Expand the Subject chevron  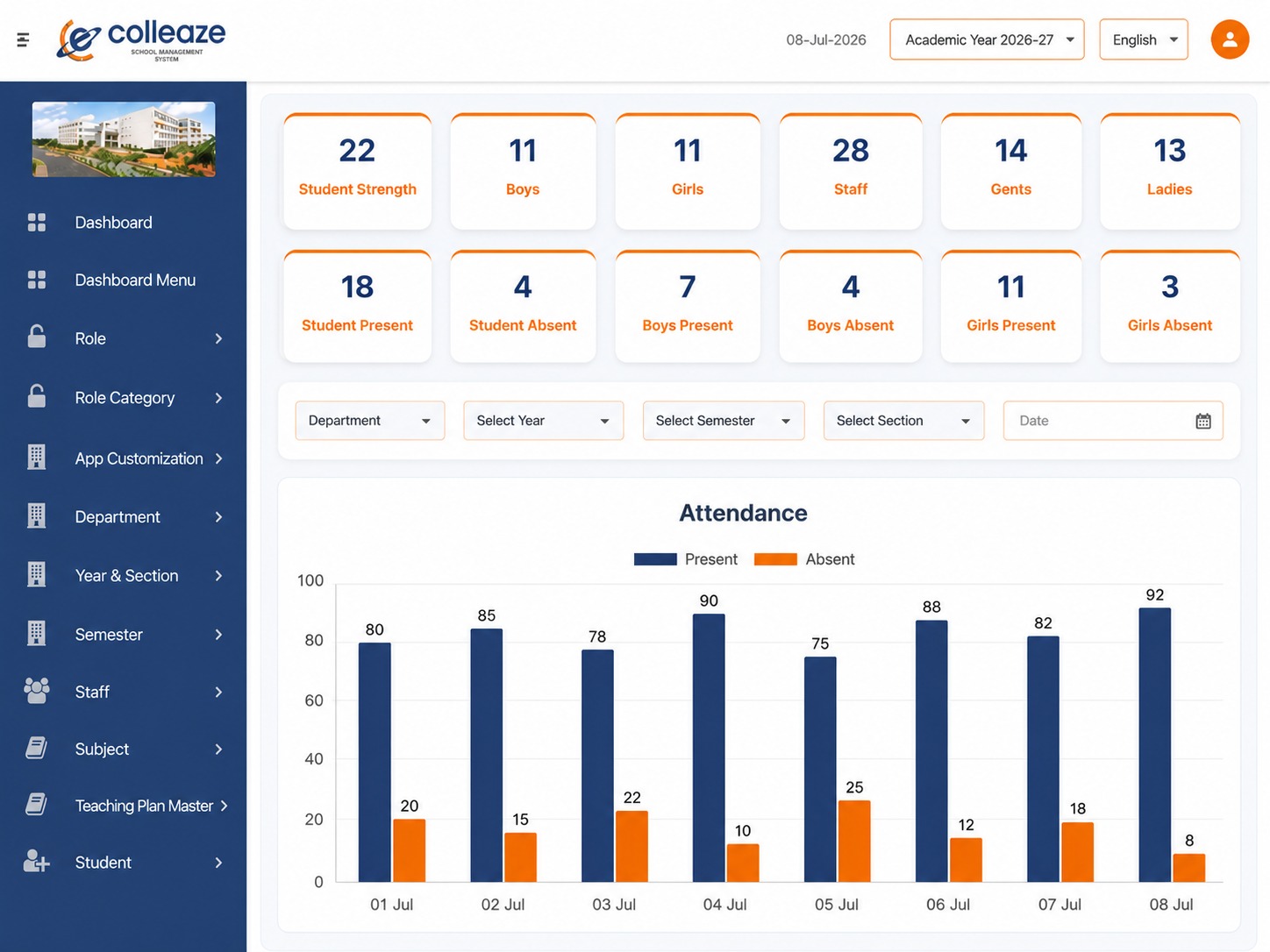[x=219, y=750]
